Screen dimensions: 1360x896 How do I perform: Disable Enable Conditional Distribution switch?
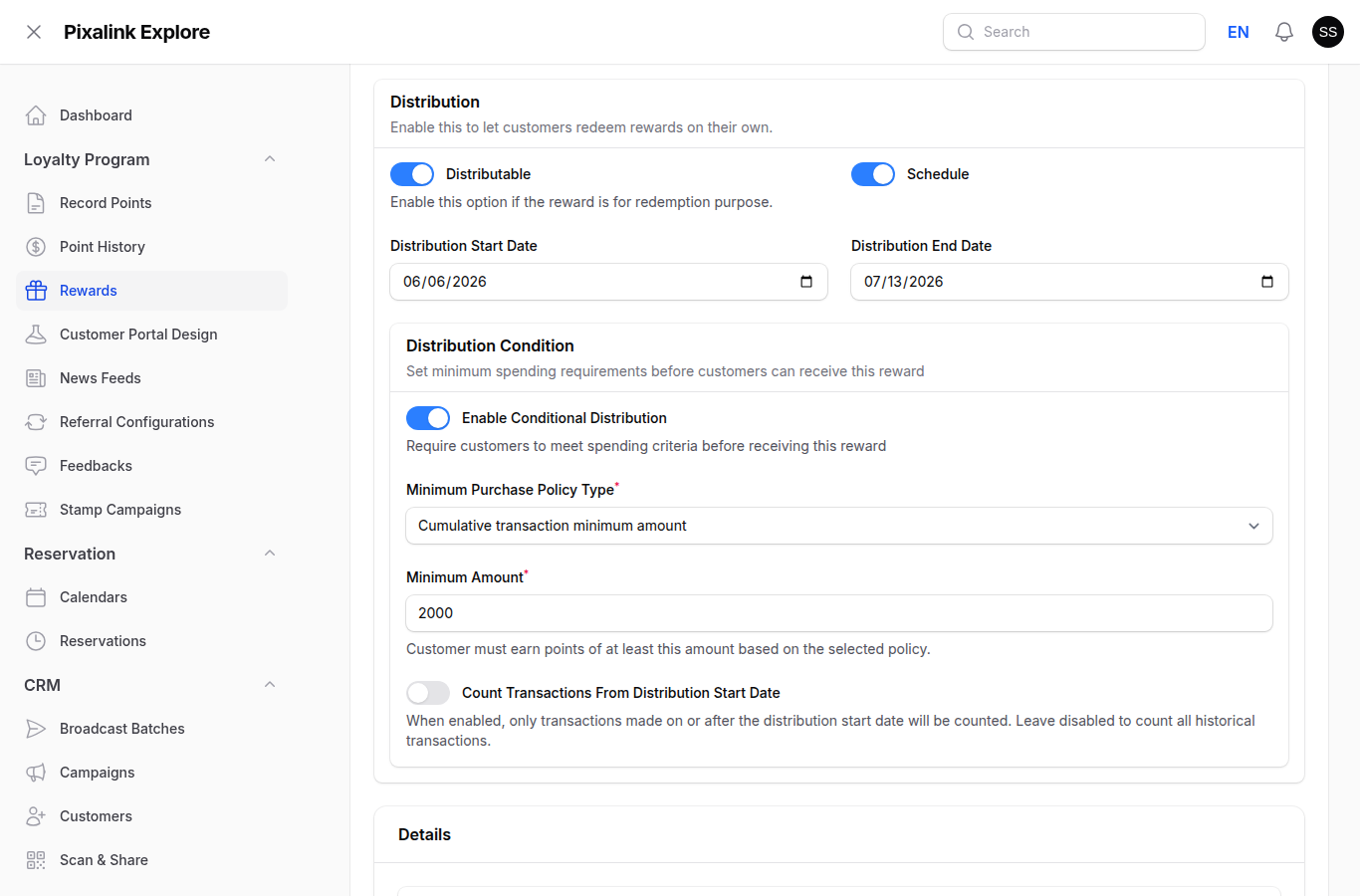tap(428, 418)
